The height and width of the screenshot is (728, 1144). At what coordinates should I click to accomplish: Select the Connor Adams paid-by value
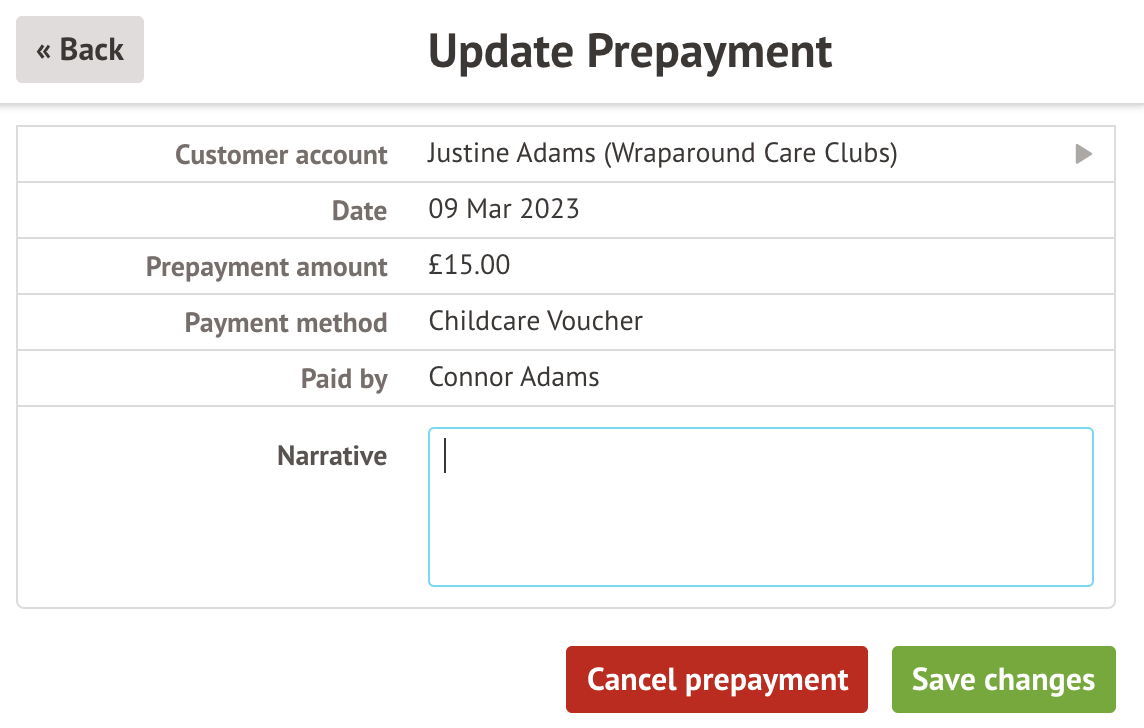point(514,378)
